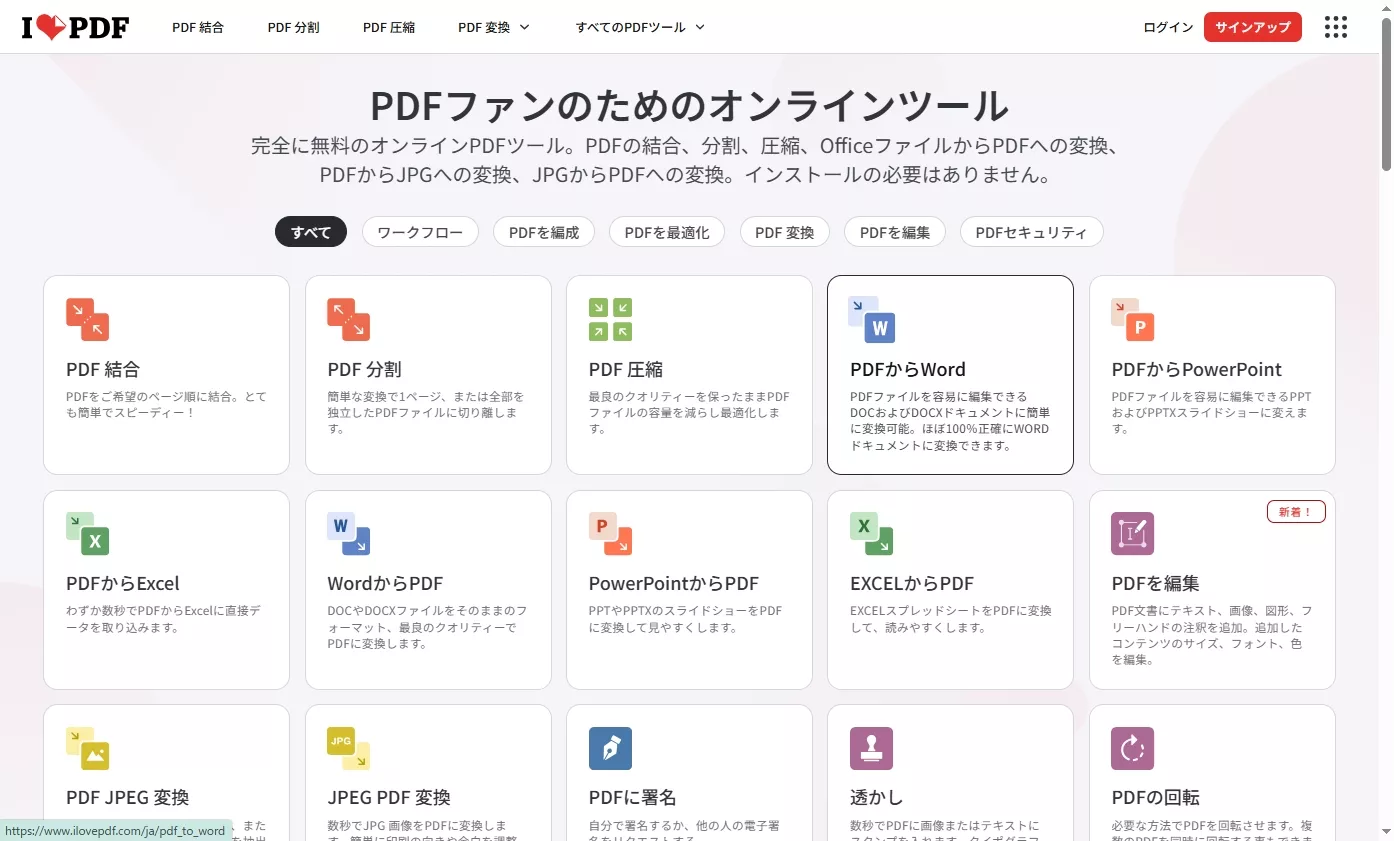This screenshot has height=841, width=1394.
Task: Click the vertical page scrollbar thumb
Action: pos(1386,95)
